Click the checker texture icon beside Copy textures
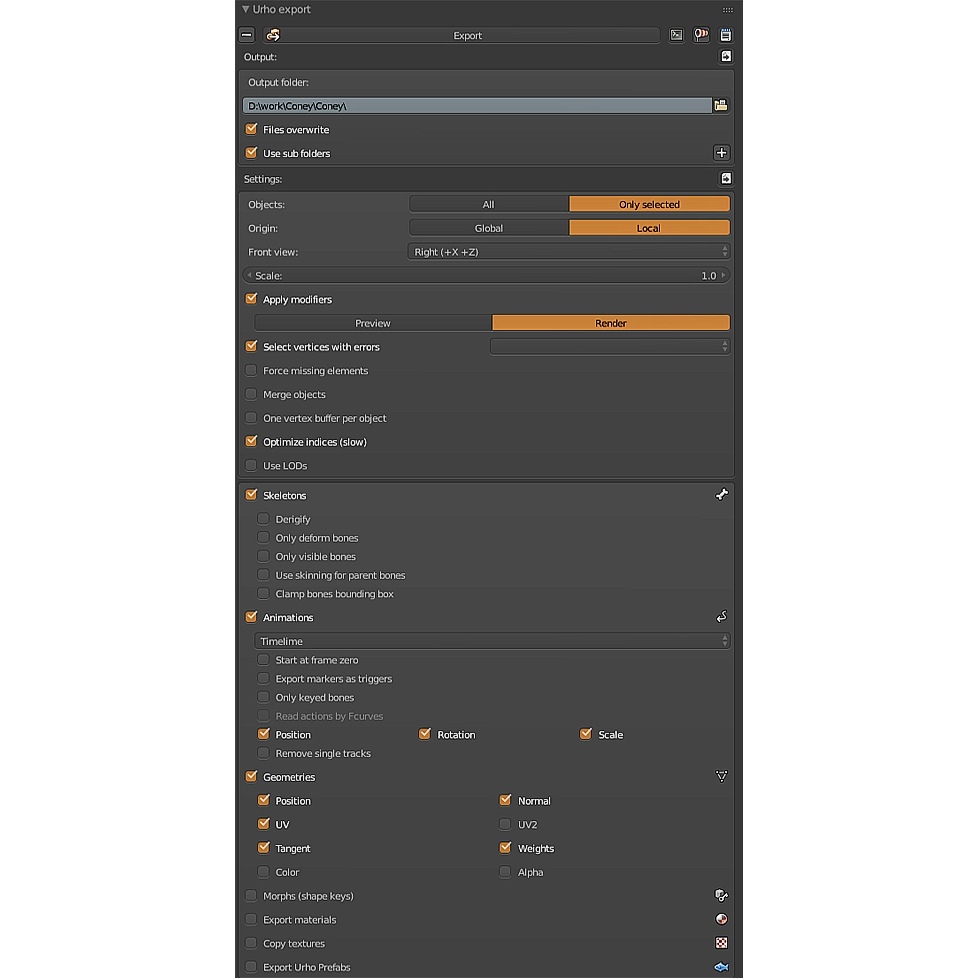Image resolution: width=978 pixels, height=978 pixels. [x=722, y=943]
